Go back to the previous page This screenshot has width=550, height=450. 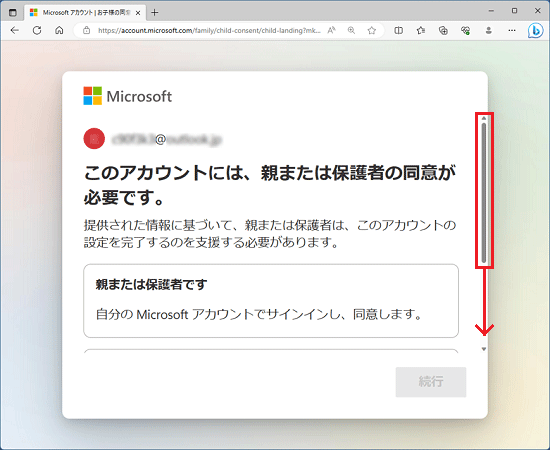15,31
